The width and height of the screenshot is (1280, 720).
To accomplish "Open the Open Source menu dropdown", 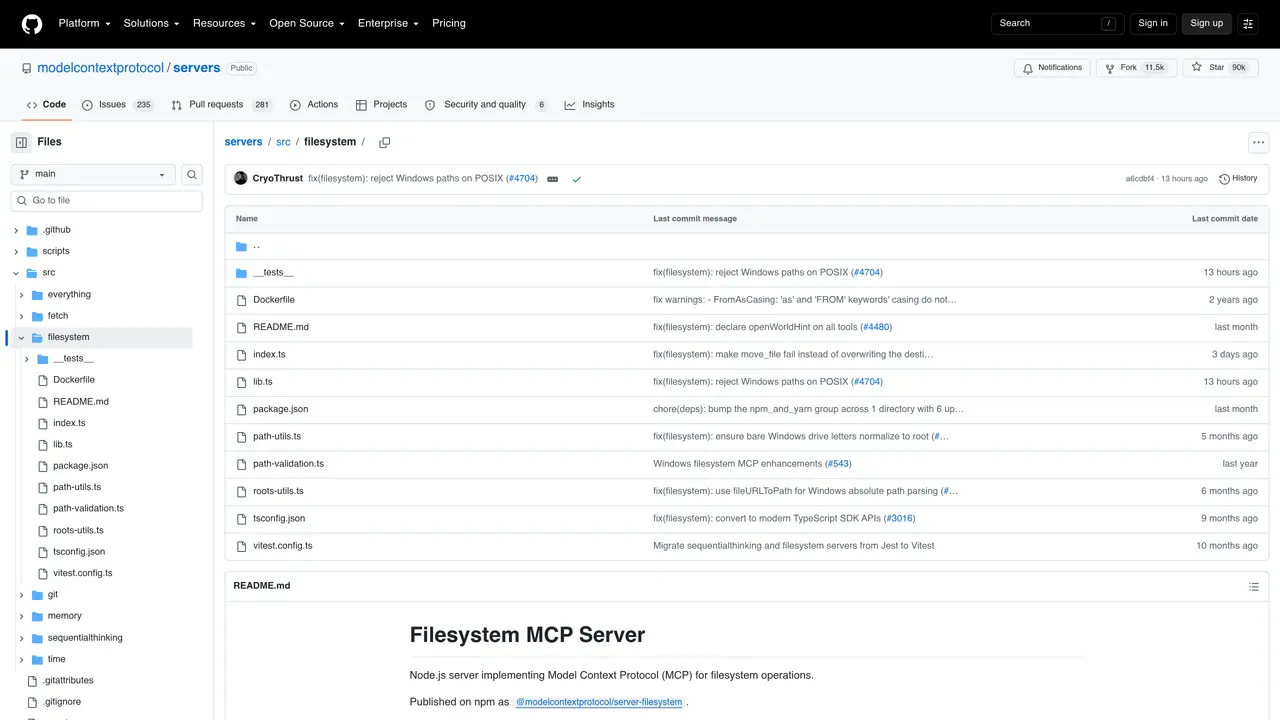I will coord(307,23).
